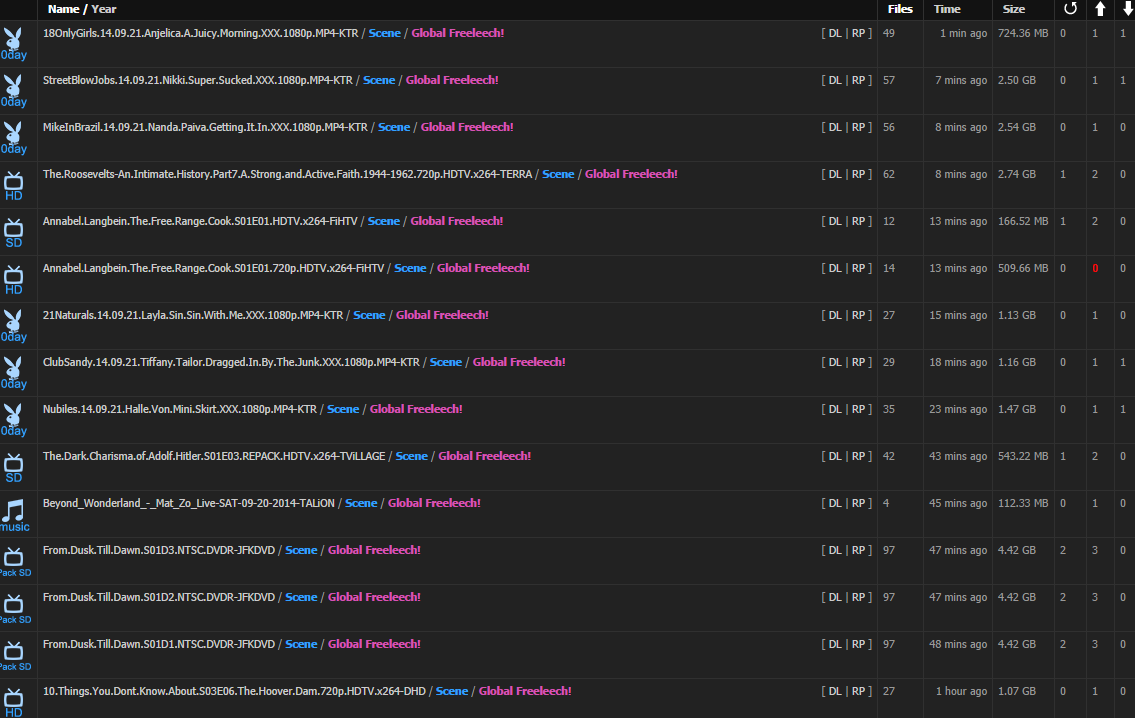
Task: Click DL for Annabel.Langbein S01E01.HDTV.x264 torrent
Action: (x=835, y=221)
